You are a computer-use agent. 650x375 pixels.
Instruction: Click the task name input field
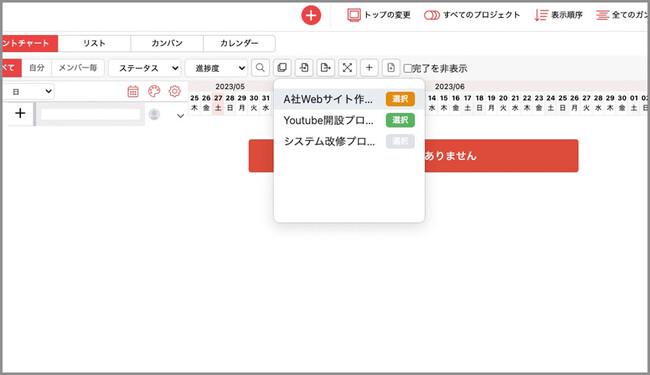tap(90, 114)
